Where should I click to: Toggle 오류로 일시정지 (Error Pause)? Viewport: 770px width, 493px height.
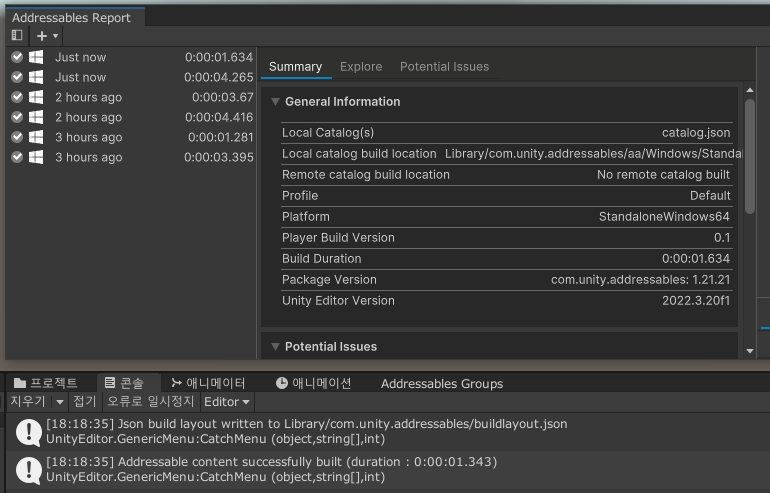(x=151, y=402)
